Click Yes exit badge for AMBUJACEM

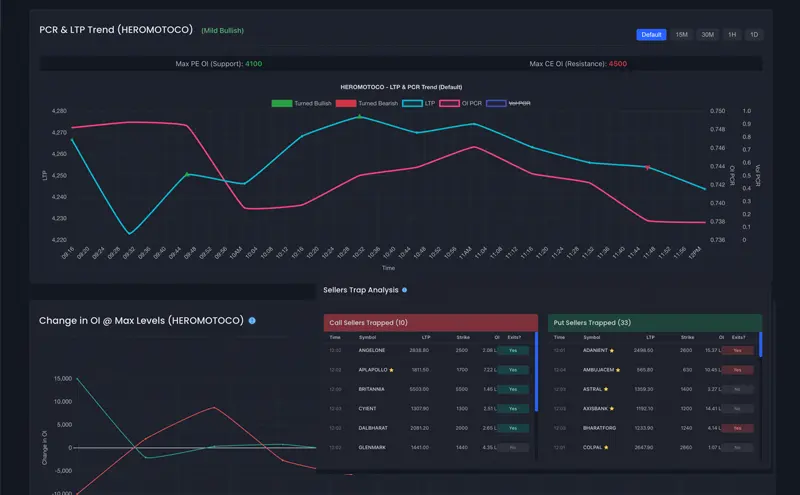[737, 370]
